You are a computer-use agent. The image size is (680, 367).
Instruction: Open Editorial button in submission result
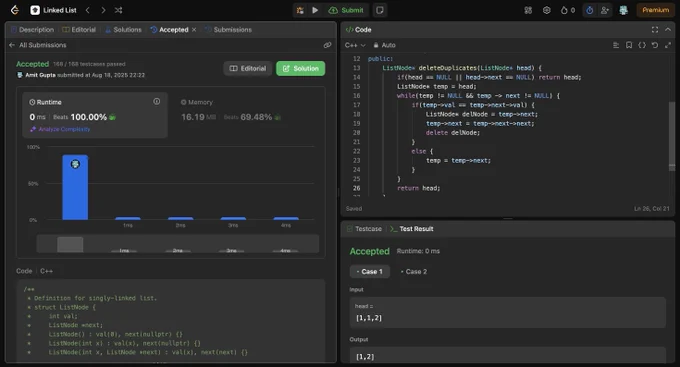(248, 69)
